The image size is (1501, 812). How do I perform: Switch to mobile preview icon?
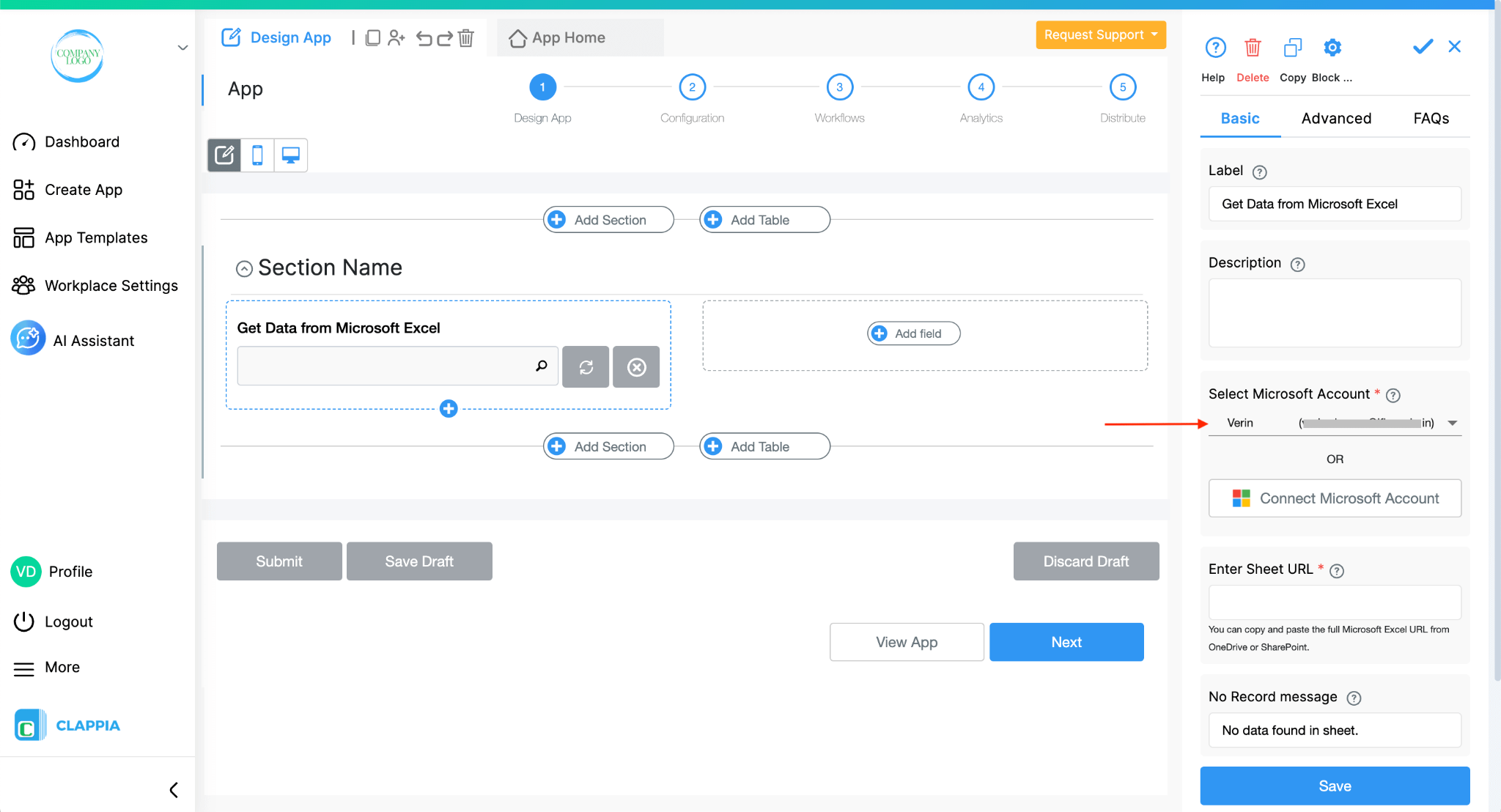(x=257, y=155)
